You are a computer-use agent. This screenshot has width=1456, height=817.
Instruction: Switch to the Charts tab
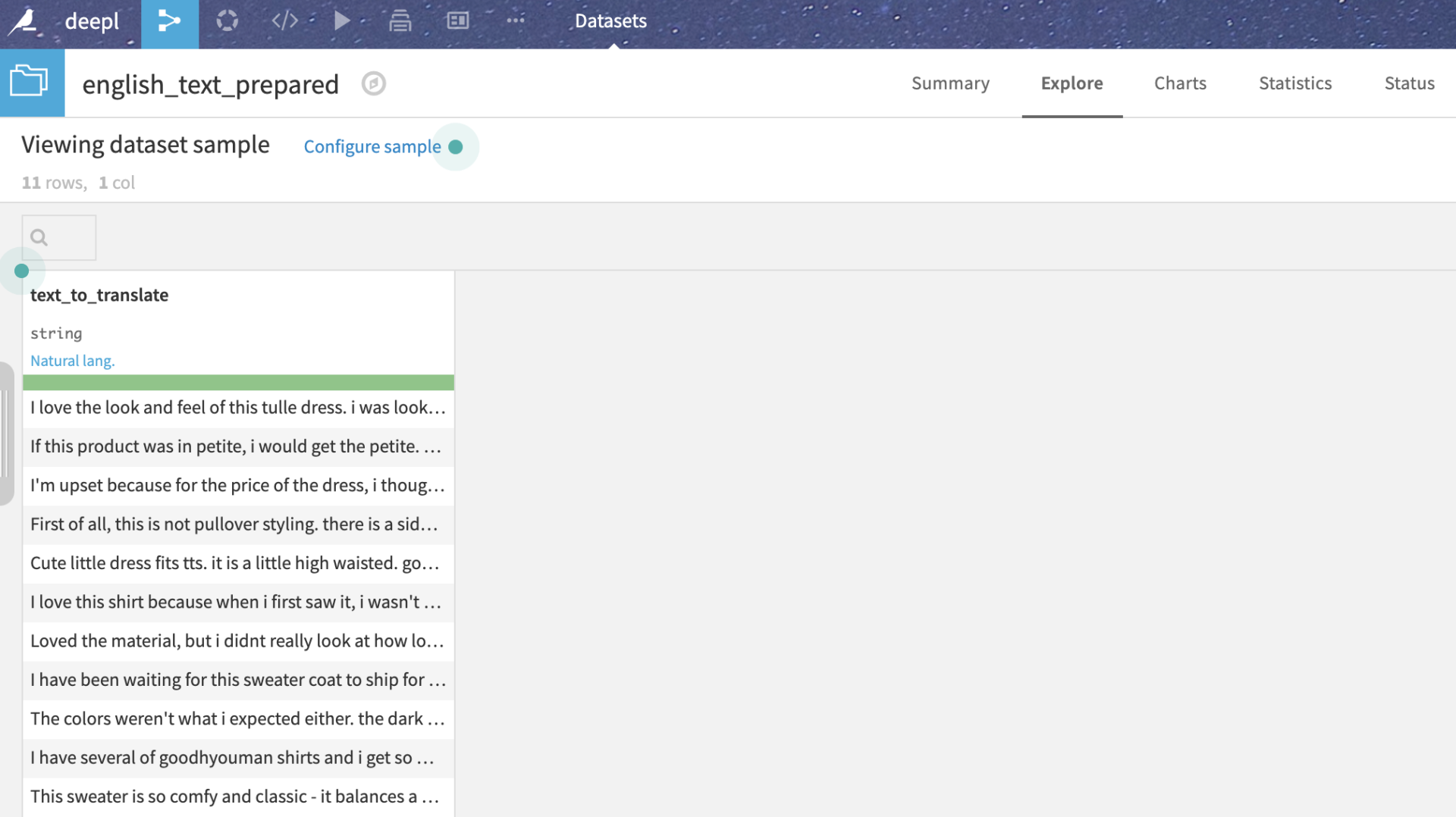click(1179, 83)
